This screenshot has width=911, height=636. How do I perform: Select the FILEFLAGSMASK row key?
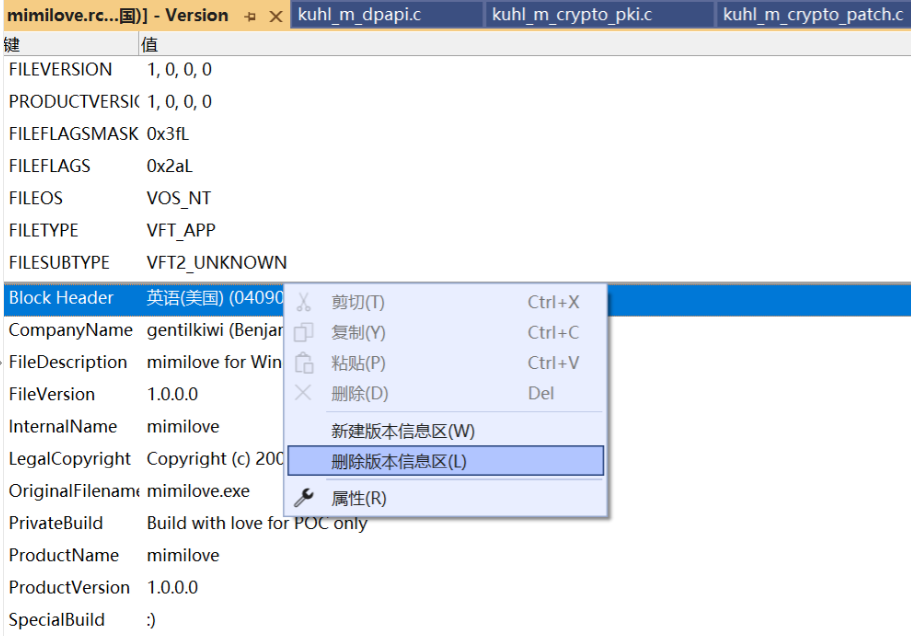74,134
